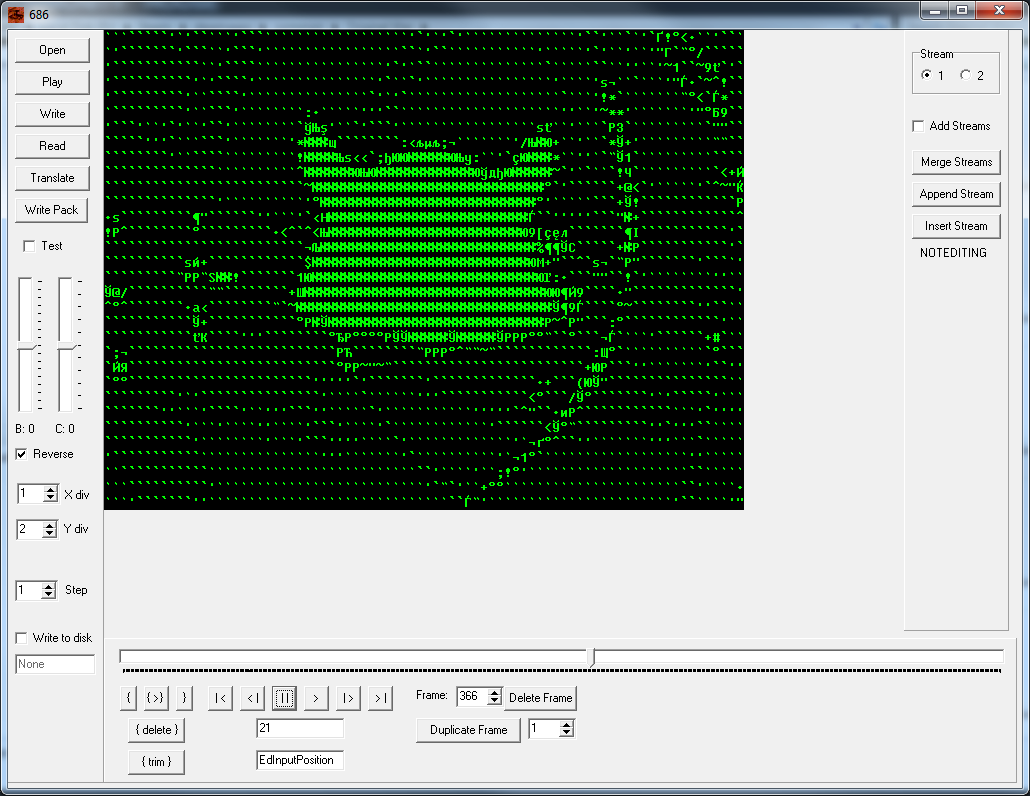This screenshot has width=1030, height=796.
Task: Click the Delete Frame button
Action: tap(540, 698)
